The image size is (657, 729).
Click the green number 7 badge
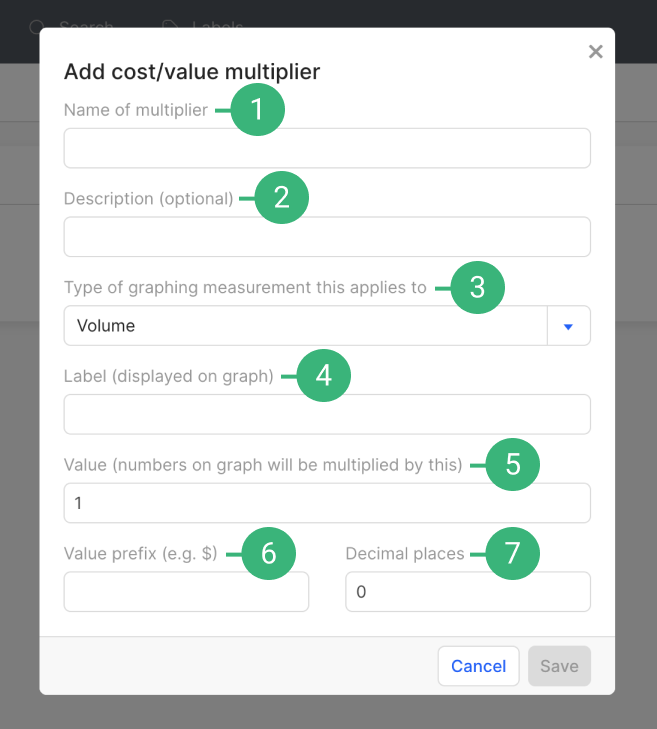coord(513,553)
